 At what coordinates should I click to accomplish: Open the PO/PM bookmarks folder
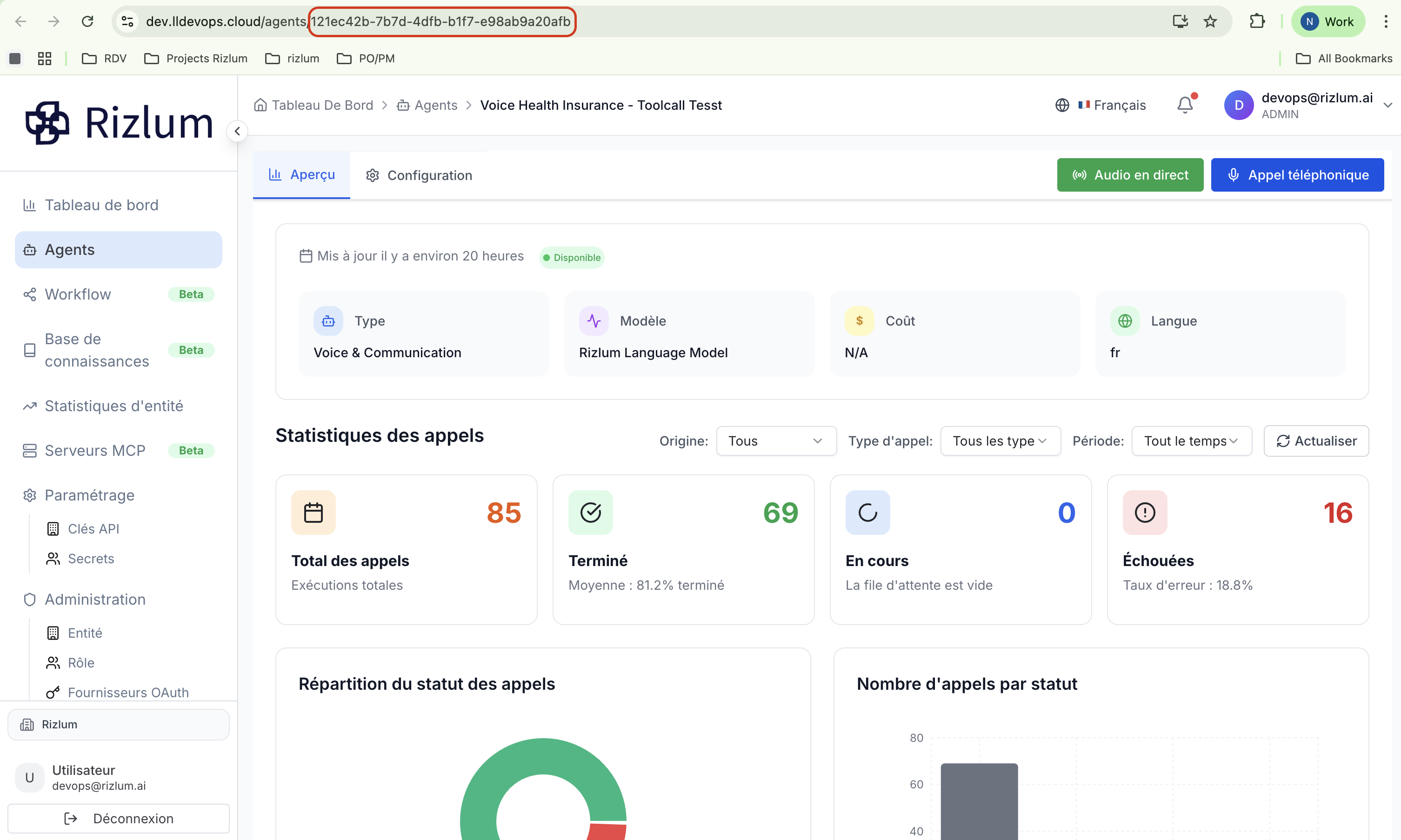[x=366, y=58]
